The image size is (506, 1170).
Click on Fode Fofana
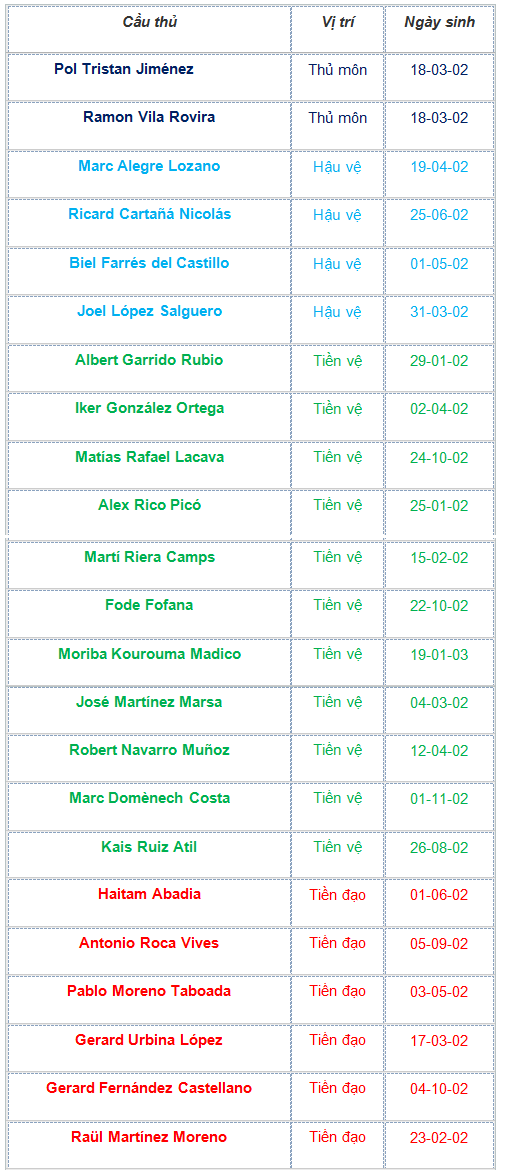pos(149,605)
